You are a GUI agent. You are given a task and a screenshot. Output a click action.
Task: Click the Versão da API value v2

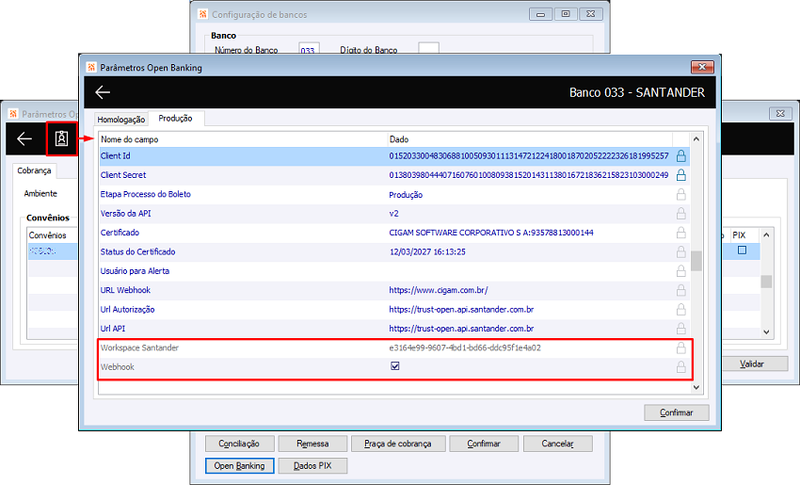(394, 214)
